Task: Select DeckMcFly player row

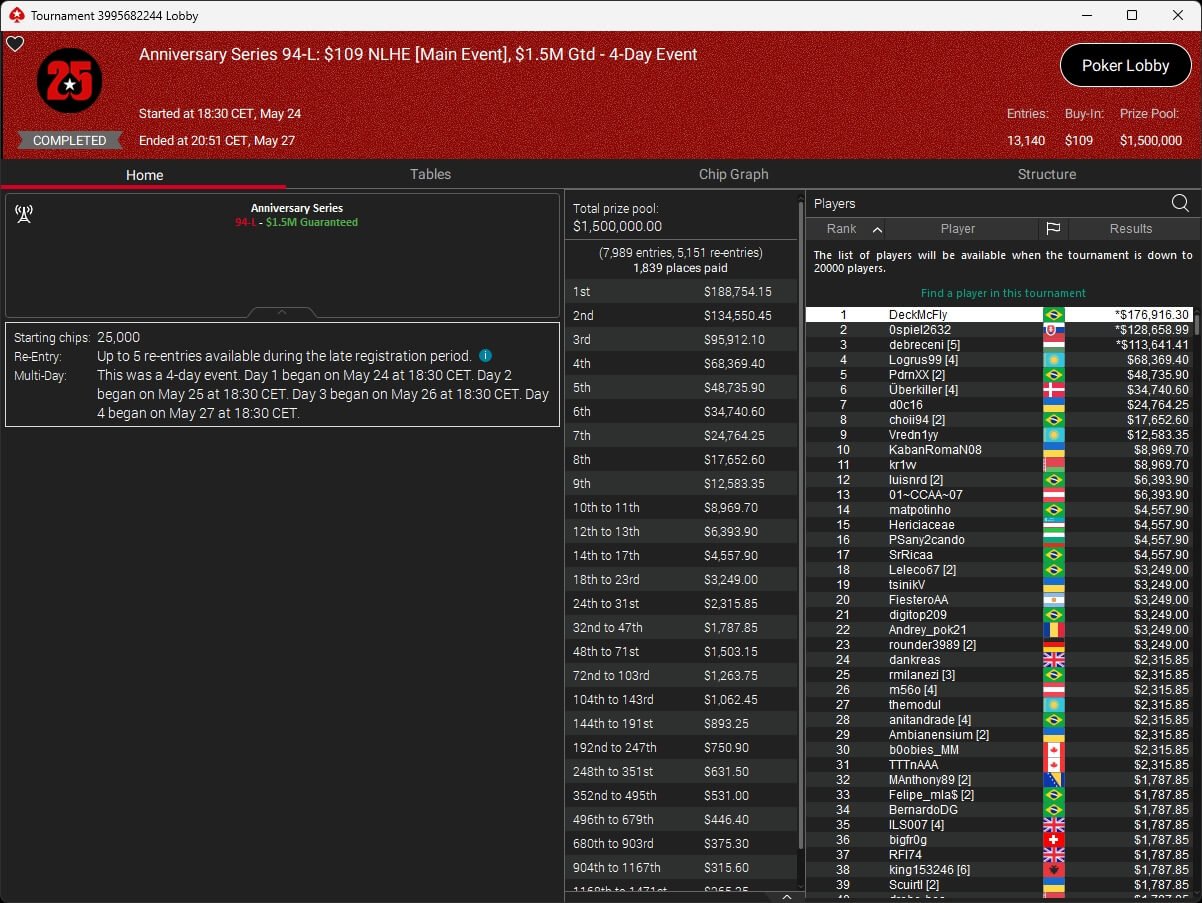Action: (x=999, y=315)
